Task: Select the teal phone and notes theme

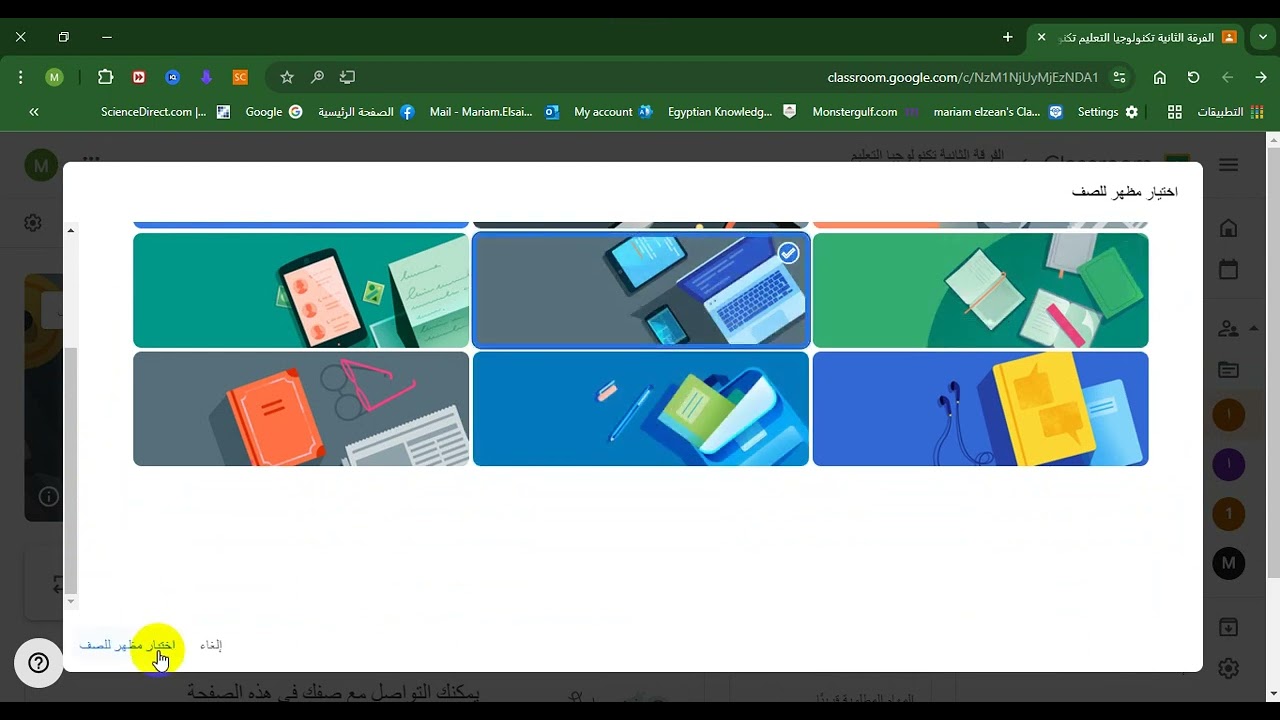Action: click(301, 290)
